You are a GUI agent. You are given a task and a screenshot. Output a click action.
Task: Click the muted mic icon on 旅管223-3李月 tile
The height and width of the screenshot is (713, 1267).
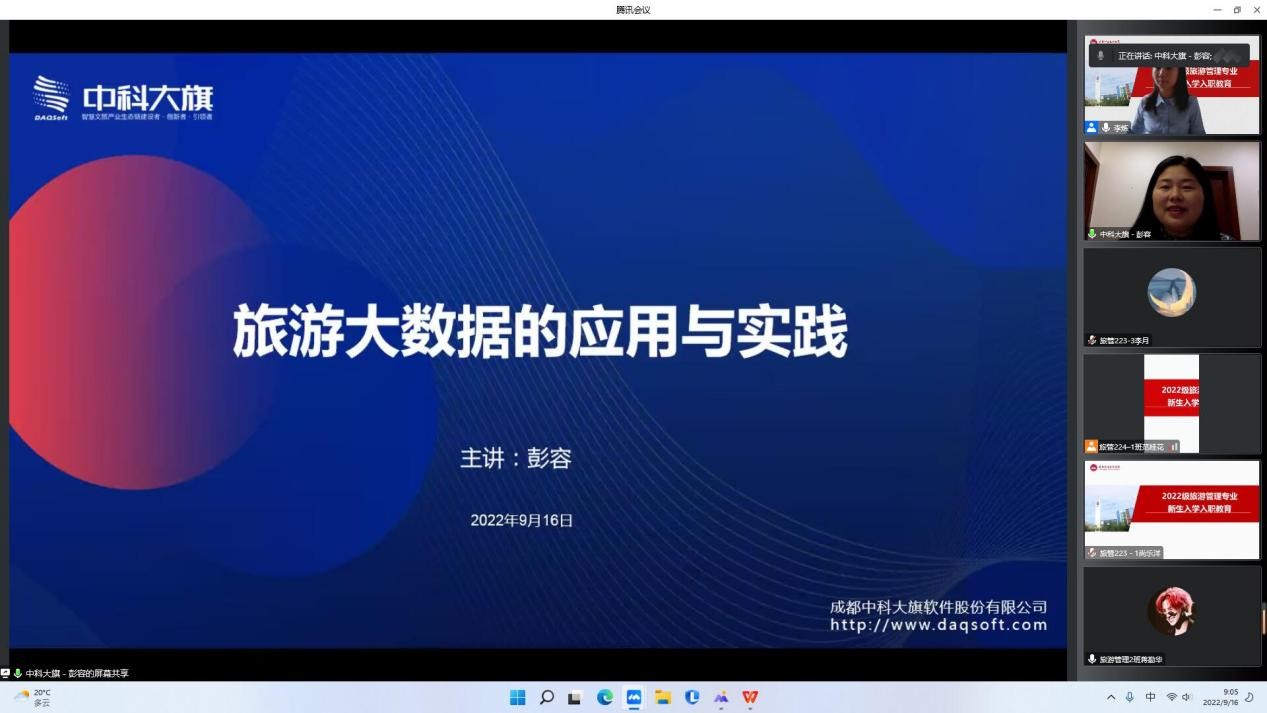(1092, 340)
